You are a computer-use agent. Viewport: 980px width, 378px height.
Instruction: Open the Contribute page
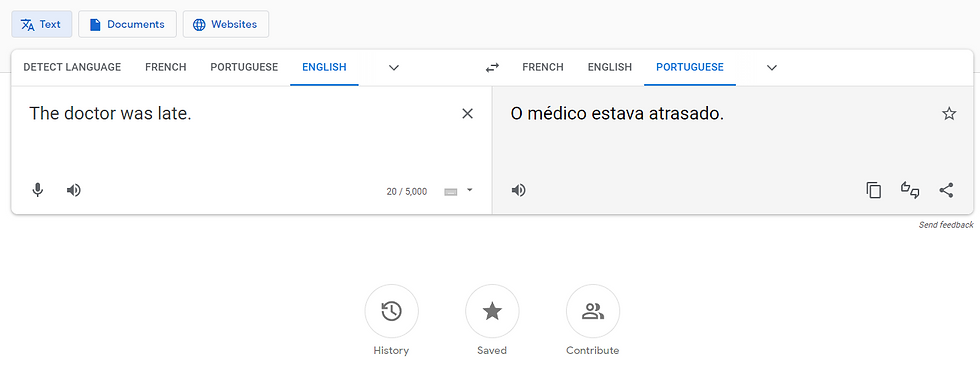[592, 311]
